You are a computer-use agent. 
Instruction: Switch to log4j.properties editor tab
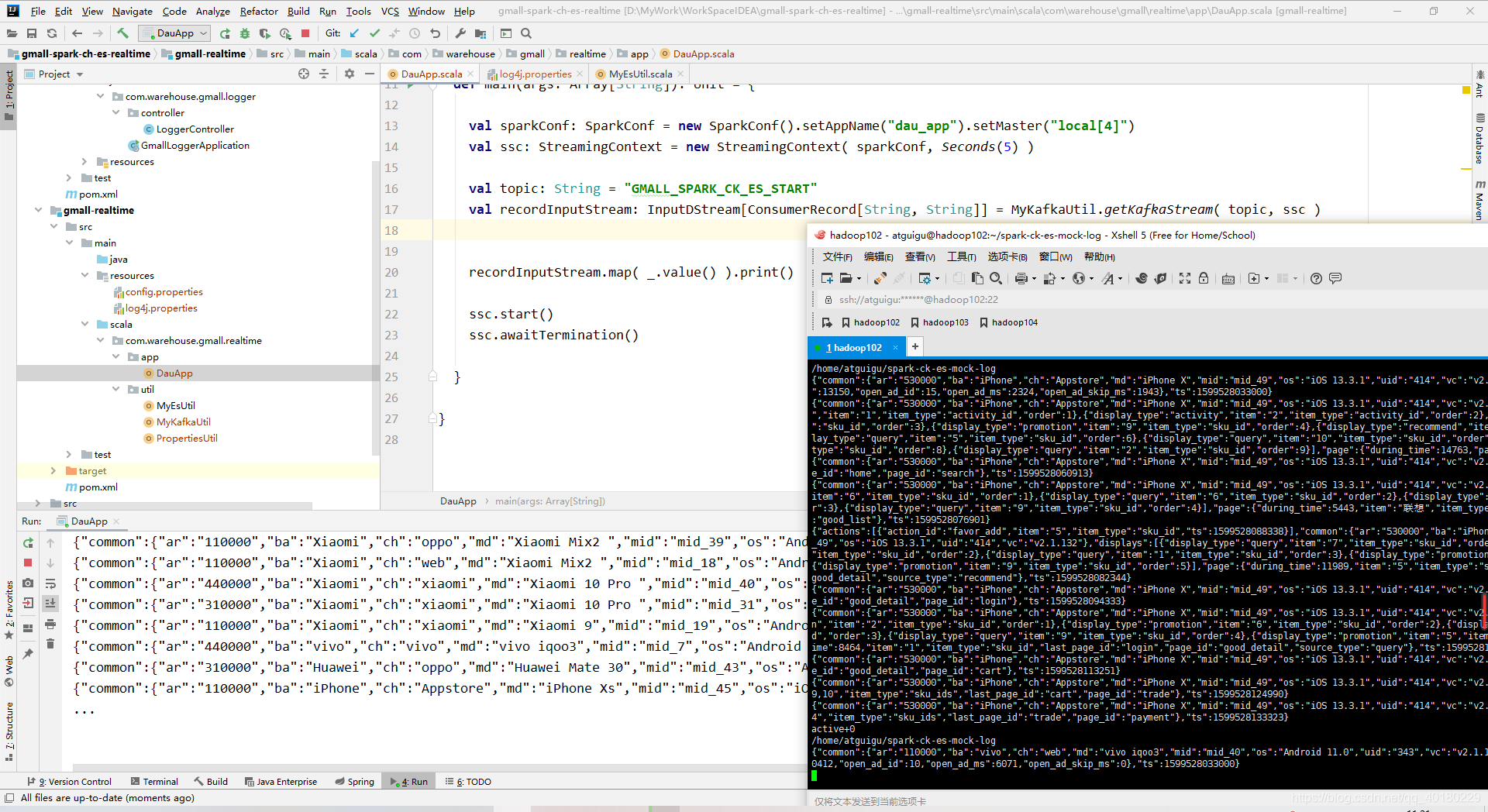[x=535, y=74]
